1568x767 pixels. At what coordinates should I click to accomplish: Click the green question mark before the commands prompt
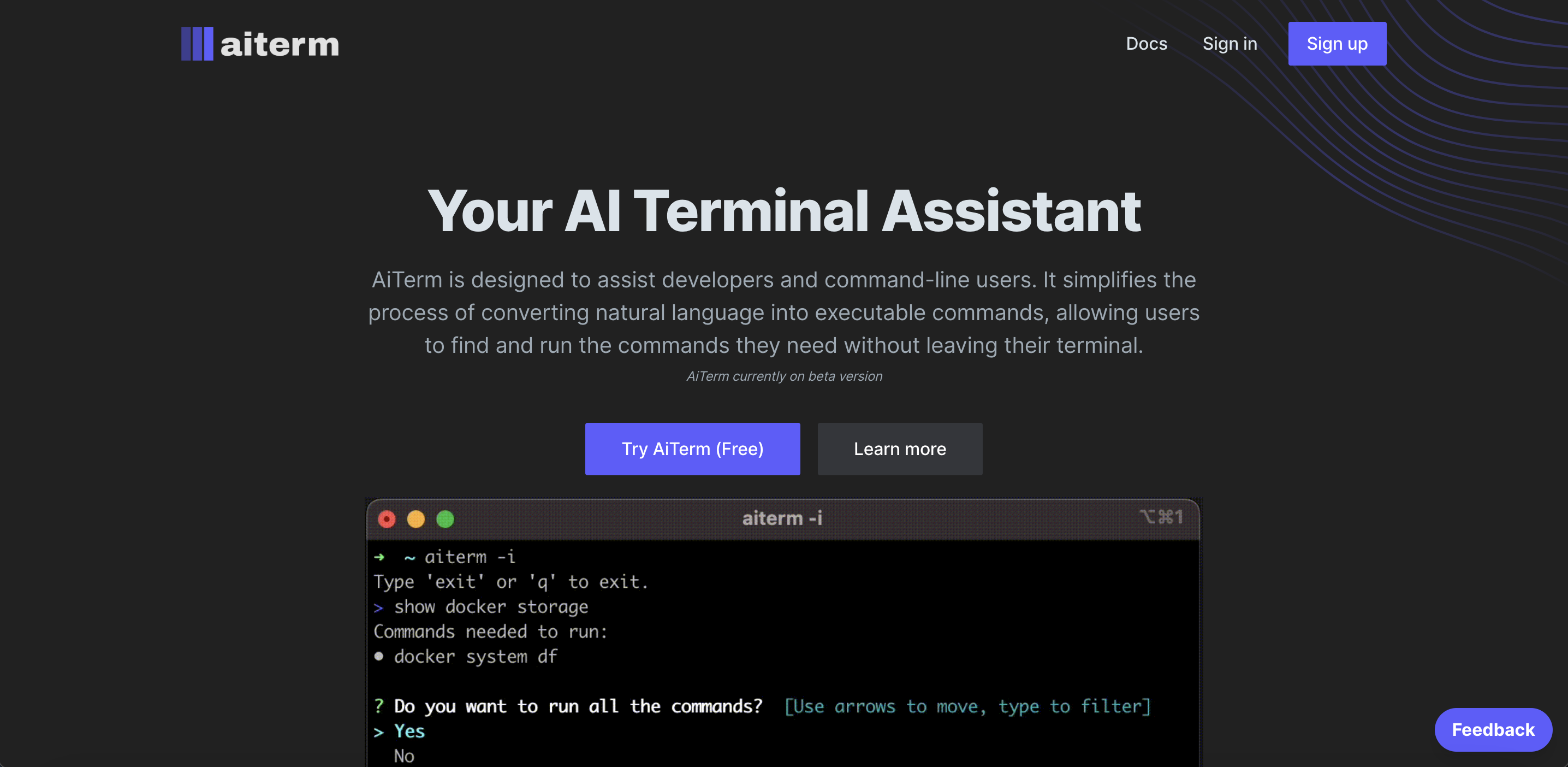[x=379, y=706]
